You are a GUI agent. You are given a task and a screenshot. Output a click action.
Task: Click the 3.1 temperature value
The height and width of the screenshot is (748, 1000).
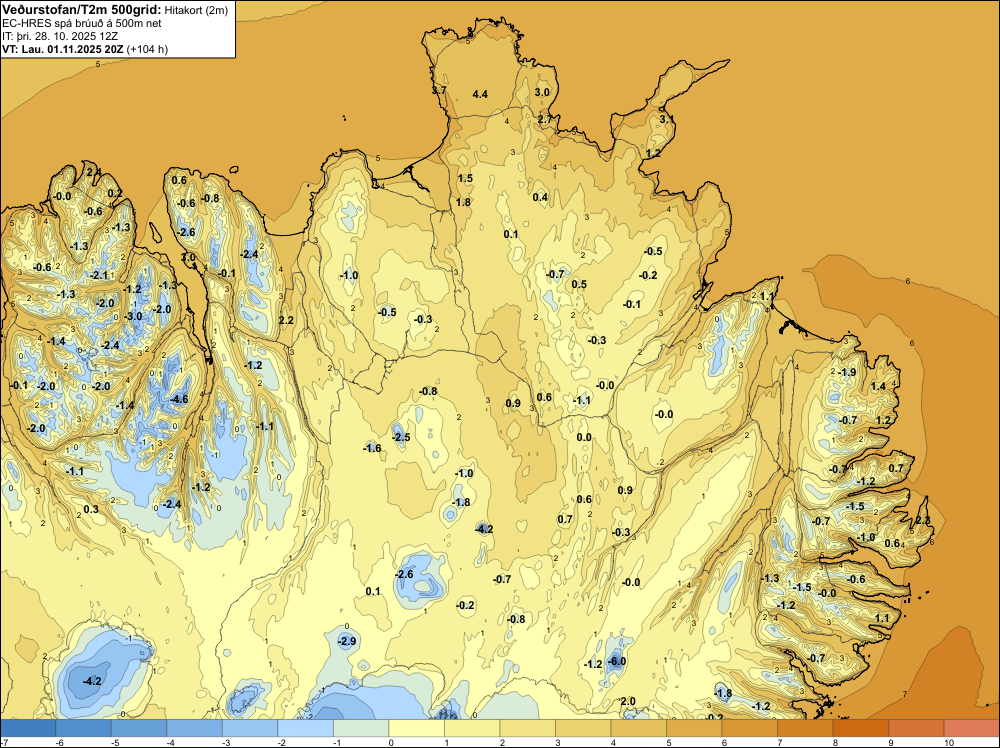point(666,119)
